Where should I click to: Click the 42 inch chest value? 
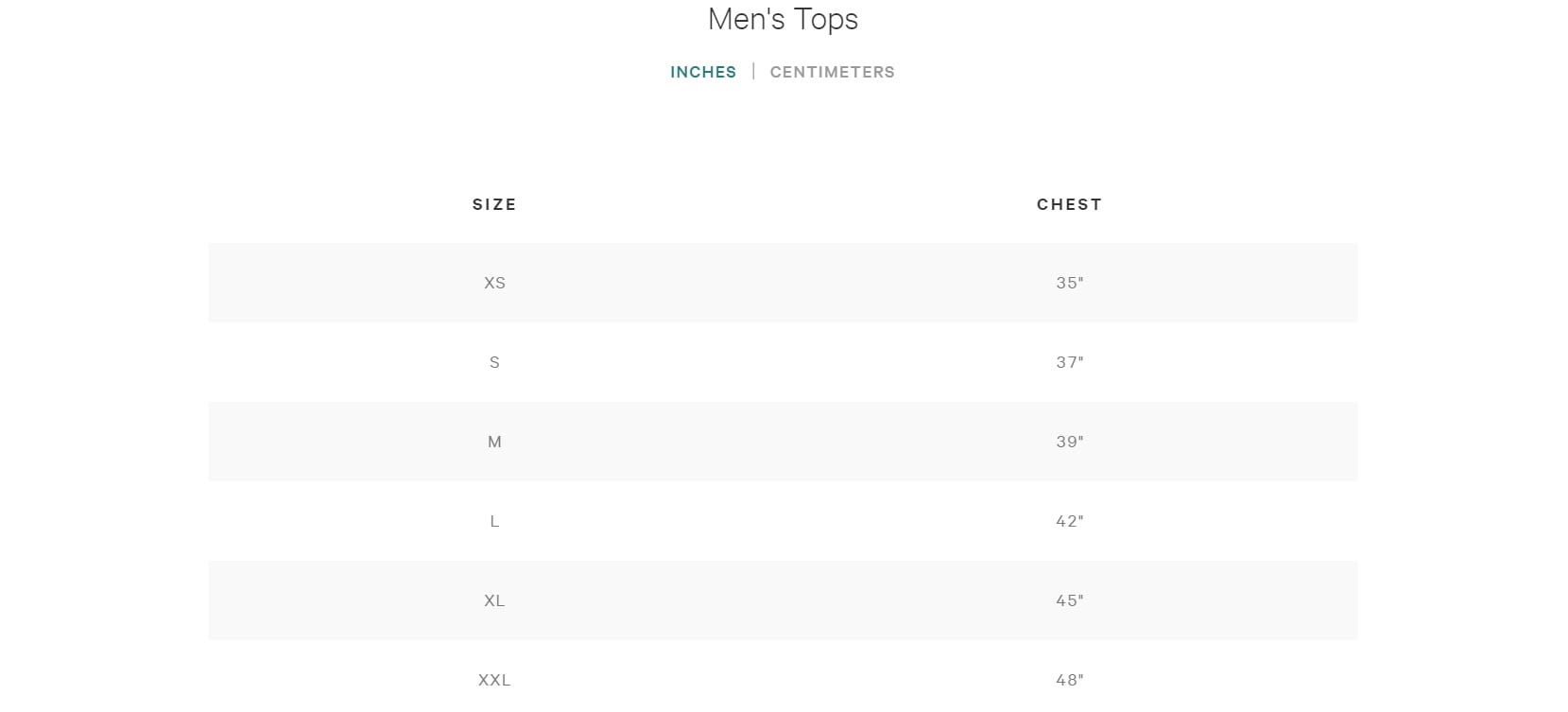[x=1070, y=521]
